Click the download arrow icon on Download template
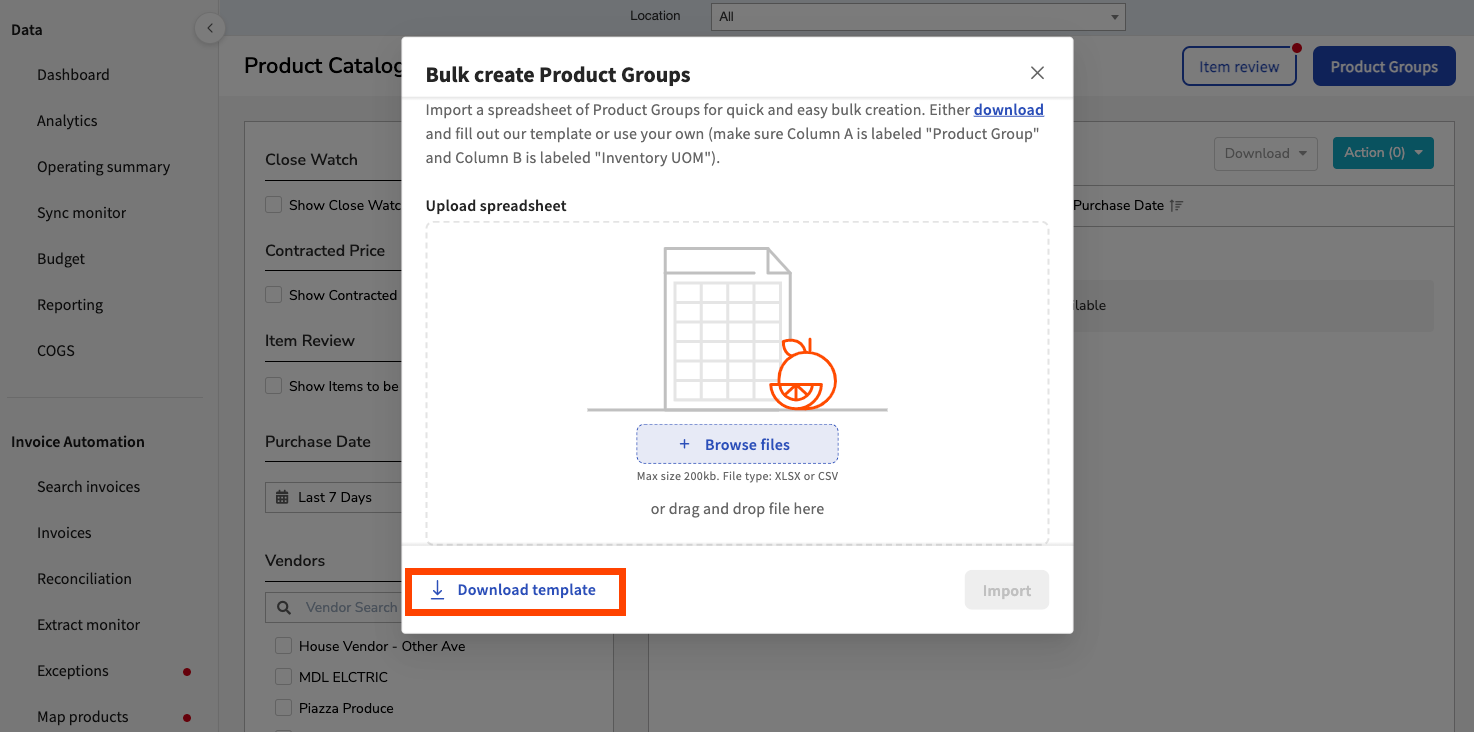Viewport: 1474px width, 732px height. [x=437, y=590]
